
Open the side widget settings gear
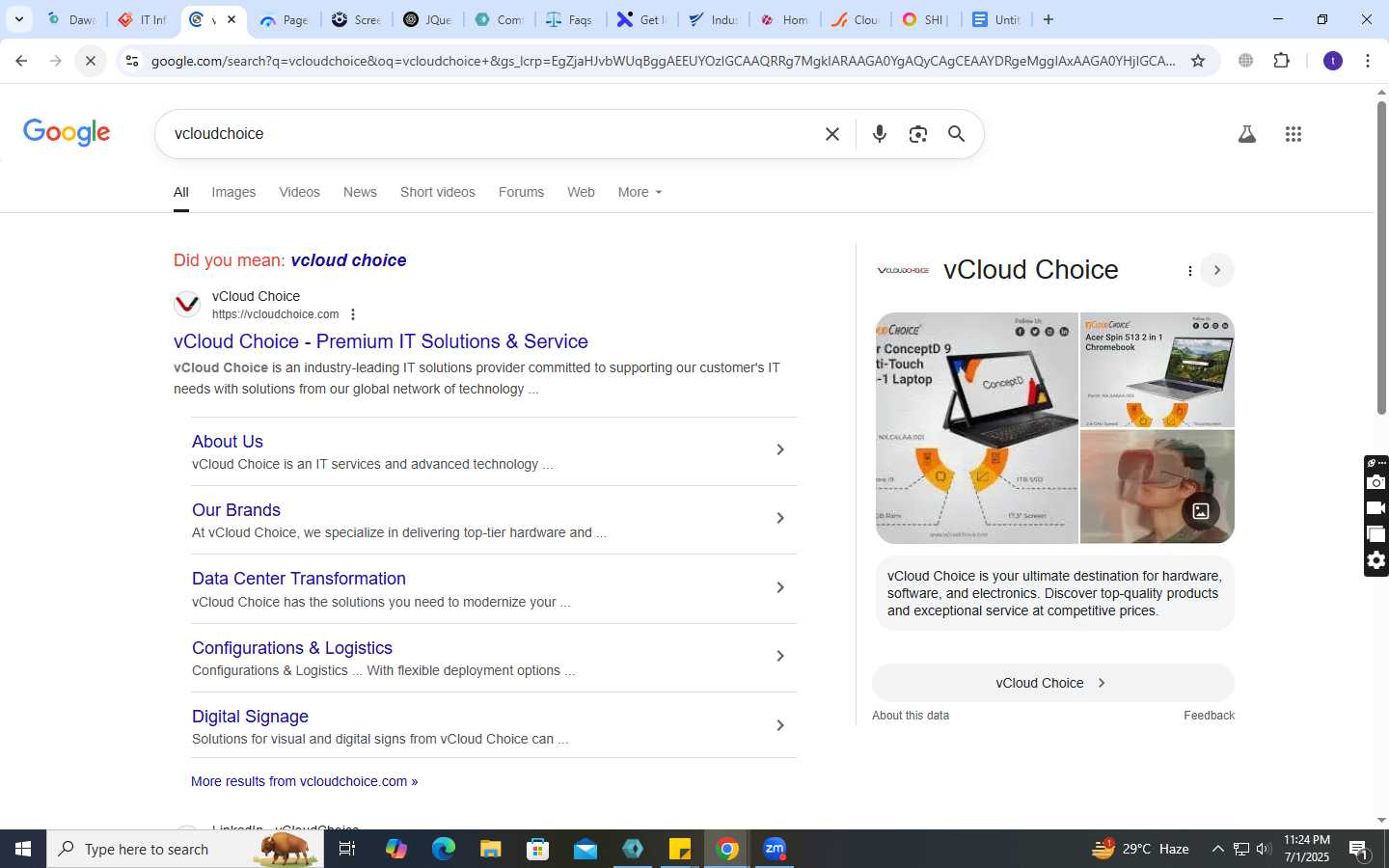[1376, 560]
